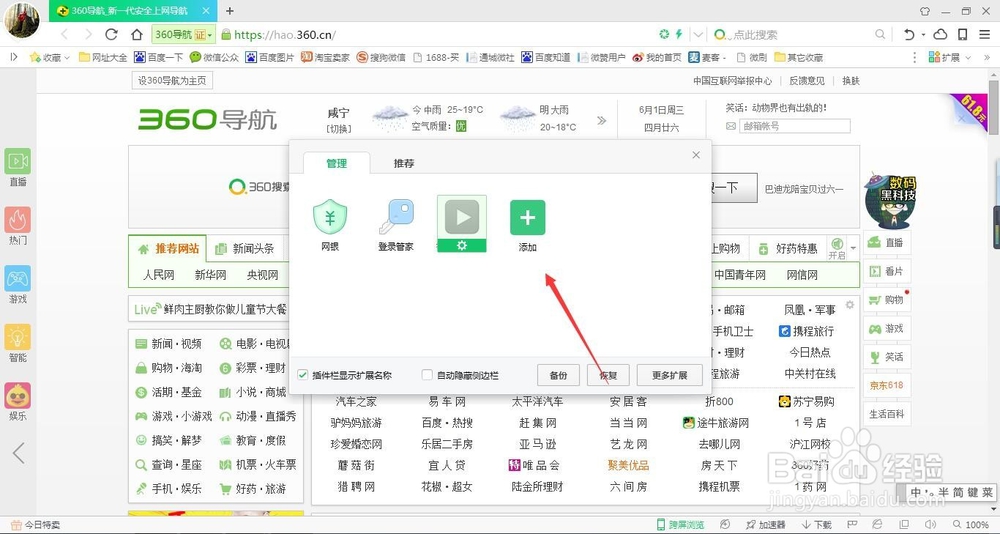Image resolution: width=1000 pixels, height=534 pixels.
Task: Click the search magnifier icon
Action: 880,34
